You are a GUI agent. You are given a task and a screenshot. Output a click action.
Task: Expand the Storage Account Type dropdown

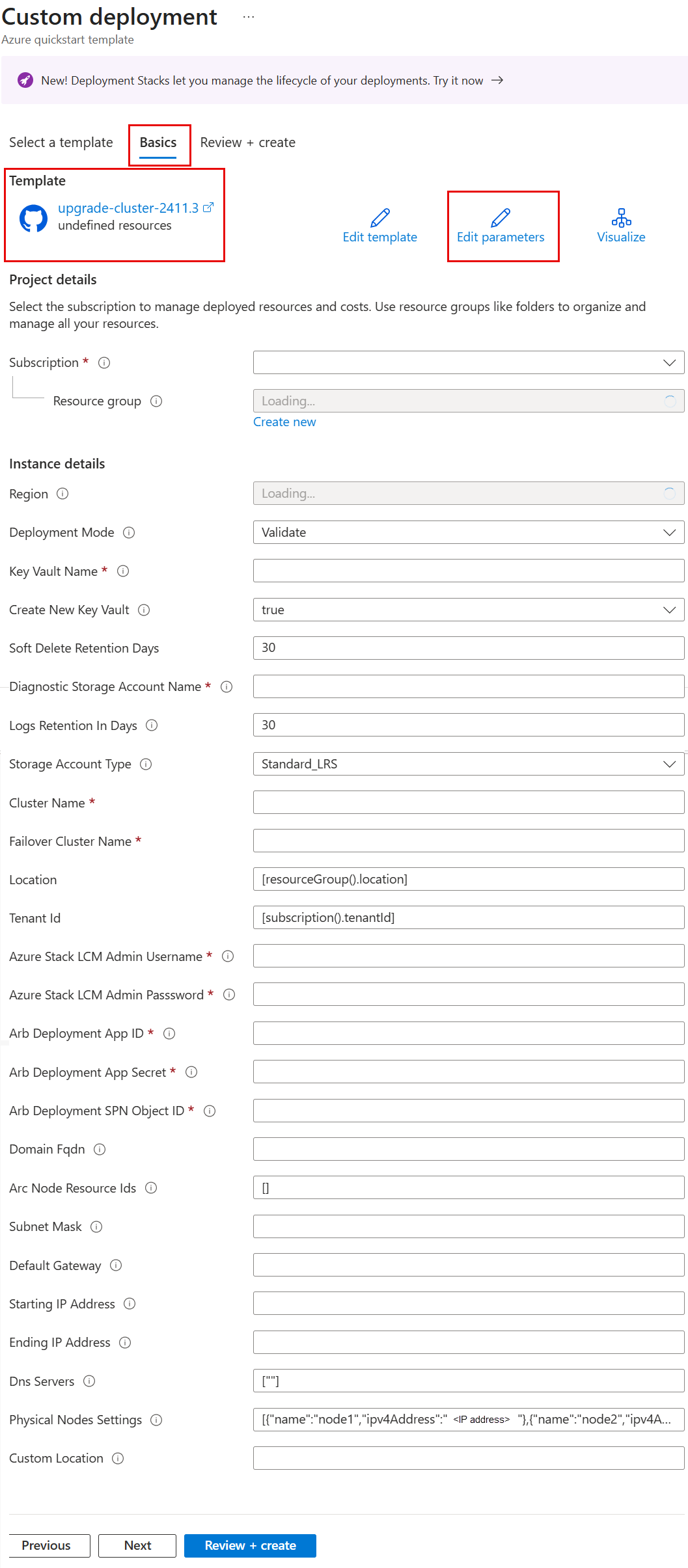[468, 764]
